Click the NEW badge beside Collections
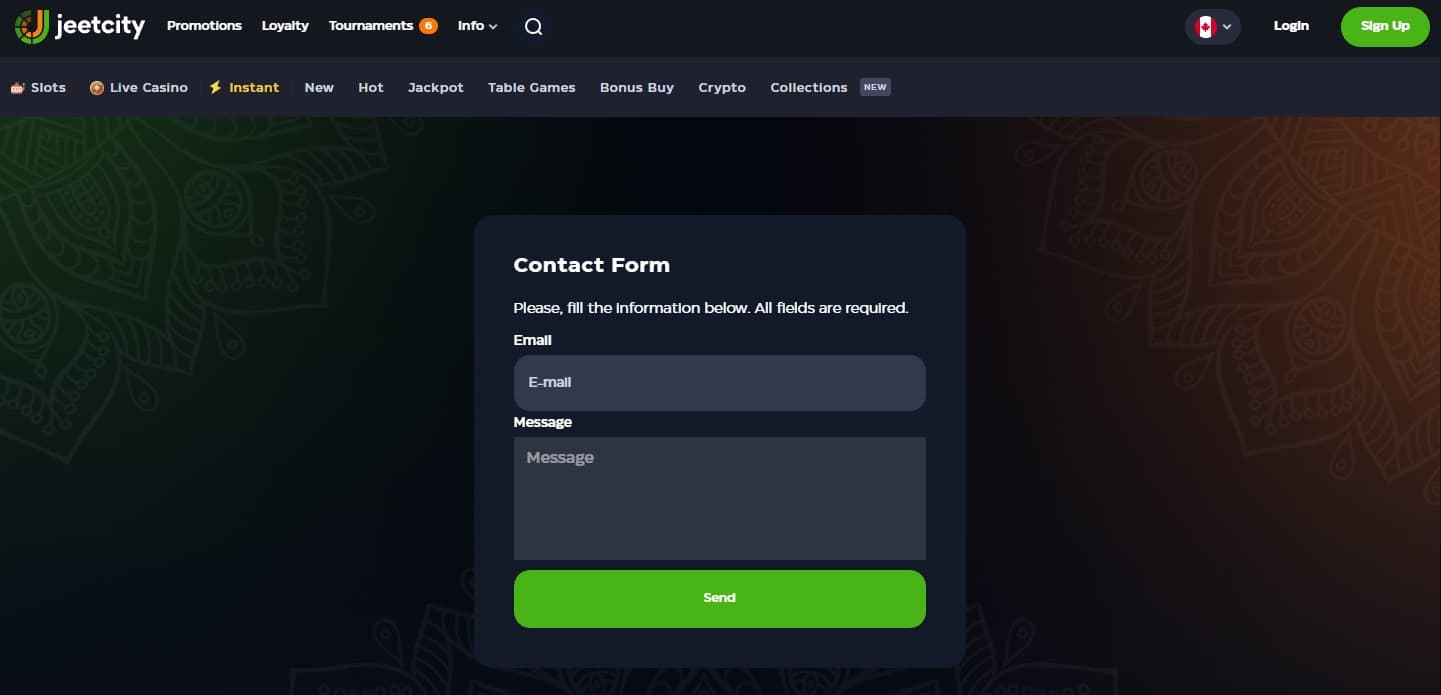Viewport: 1441px width, 695px height. pyautogui.click(x=875, y=87)
